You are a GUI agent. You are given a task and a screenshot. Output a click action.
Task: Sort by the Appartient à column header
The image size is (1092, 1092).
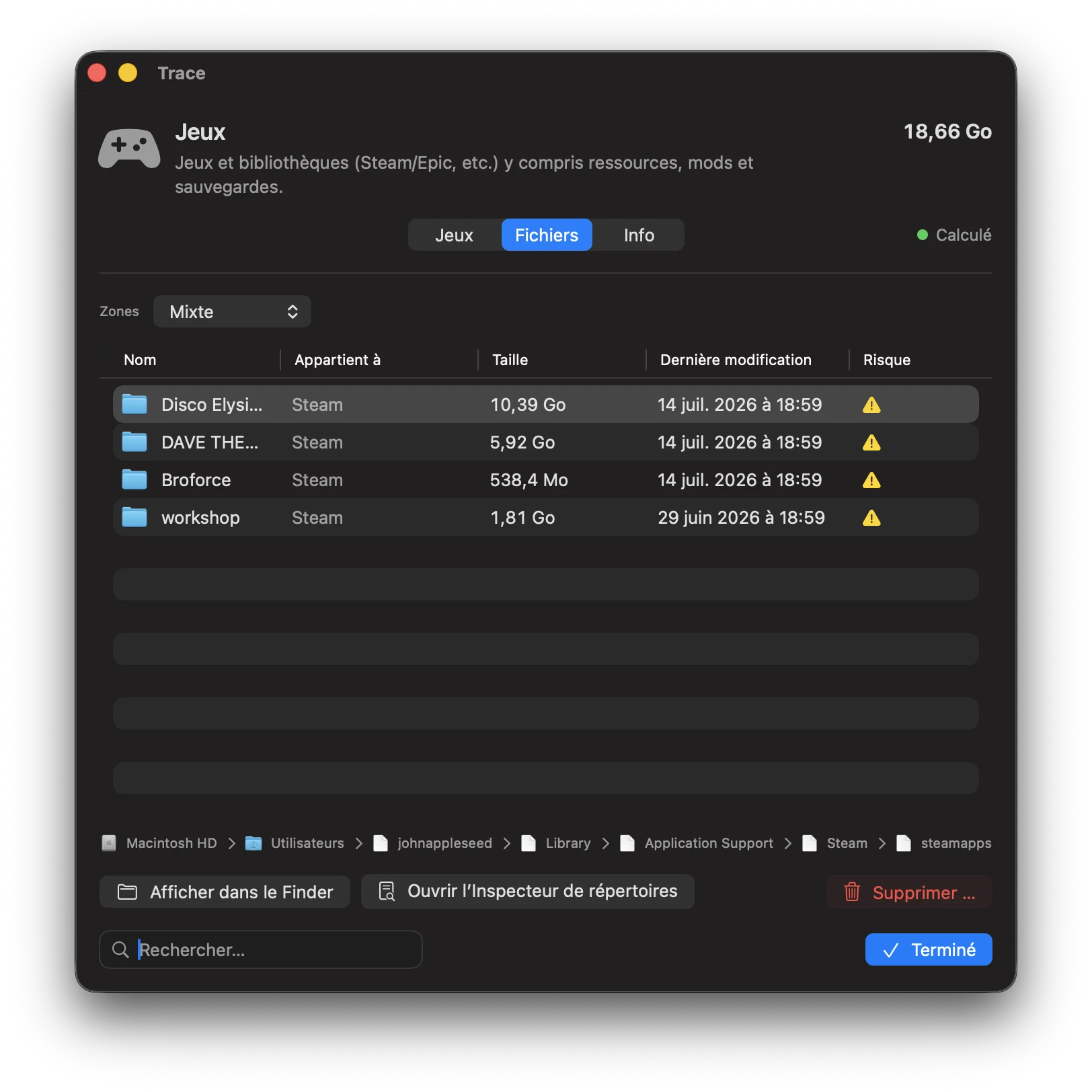click(338, 360)
